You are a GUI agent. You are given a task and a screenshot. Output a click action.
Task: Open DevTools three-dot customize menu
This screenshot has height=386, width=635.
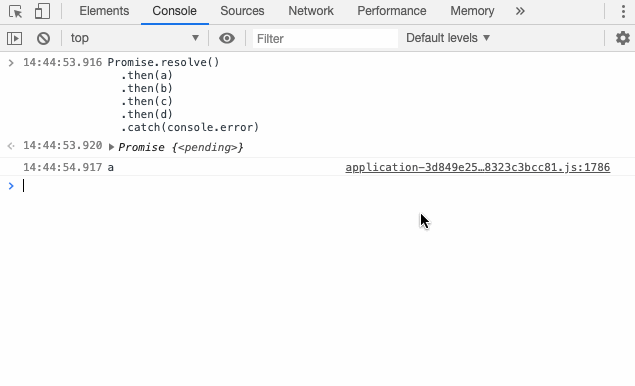(x=623, y=11)
